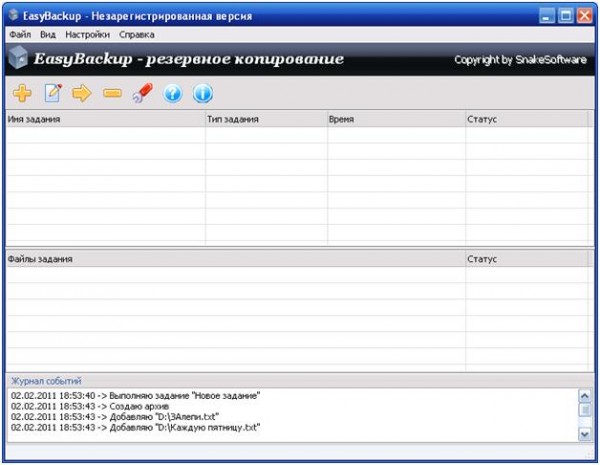Close the EasyBackup window

pos(585,16)
